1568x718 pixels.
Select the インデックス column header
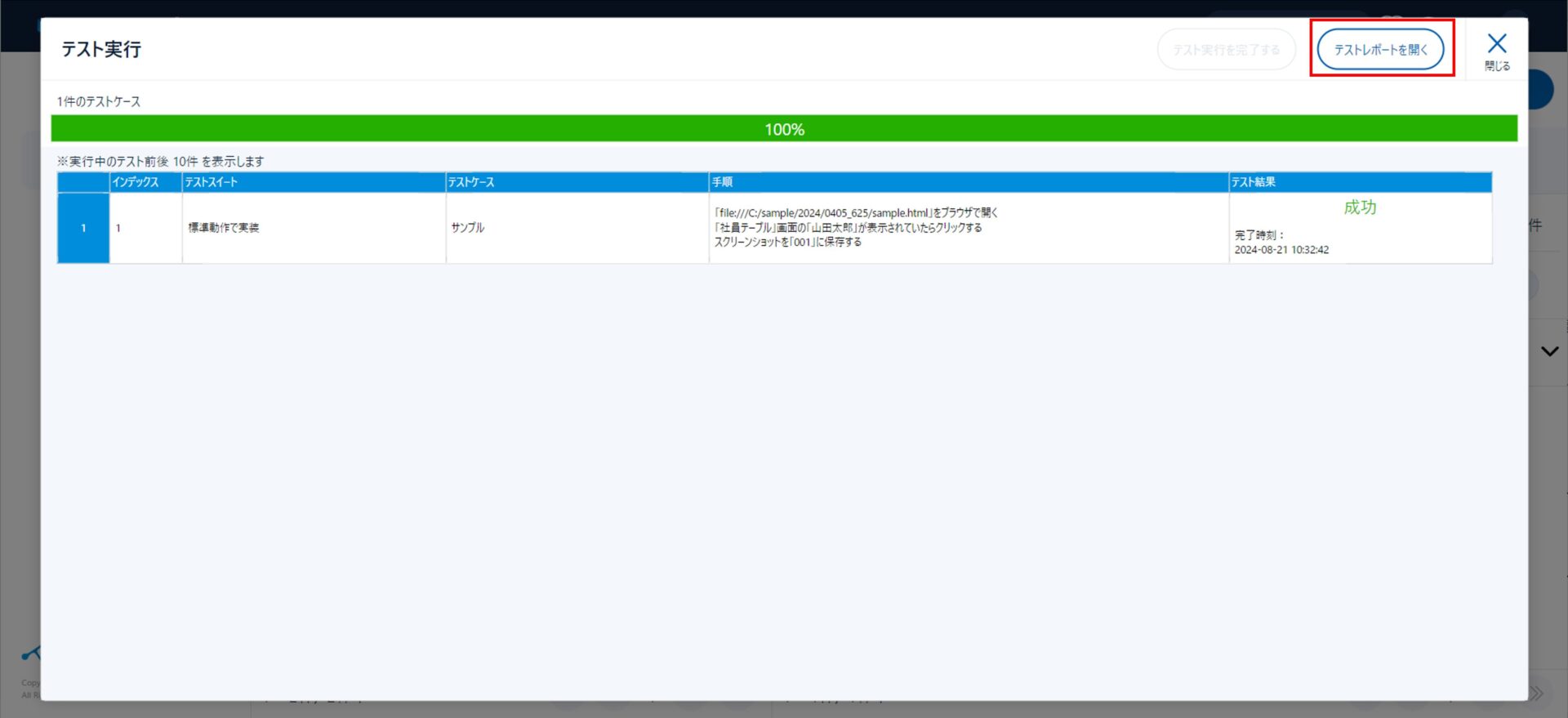click(145, 182)
